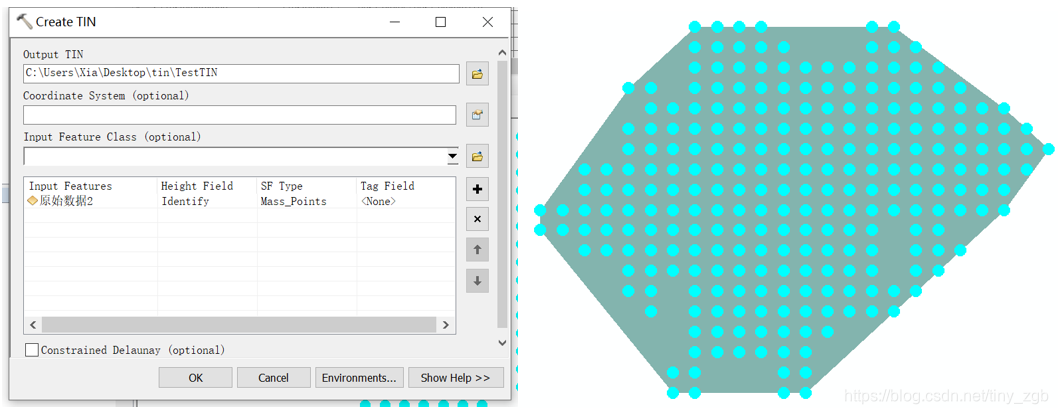
Task: Click the dialog's vertical scroll up arrow
Action: coord(502,52)
